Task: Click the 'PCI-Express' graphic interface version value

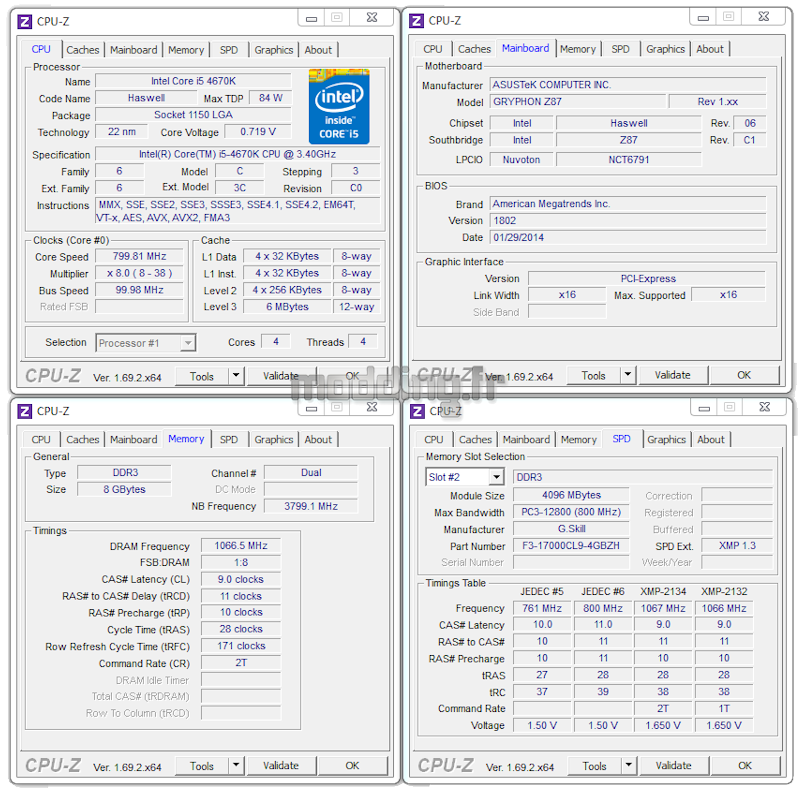Action: coord(647,279)
